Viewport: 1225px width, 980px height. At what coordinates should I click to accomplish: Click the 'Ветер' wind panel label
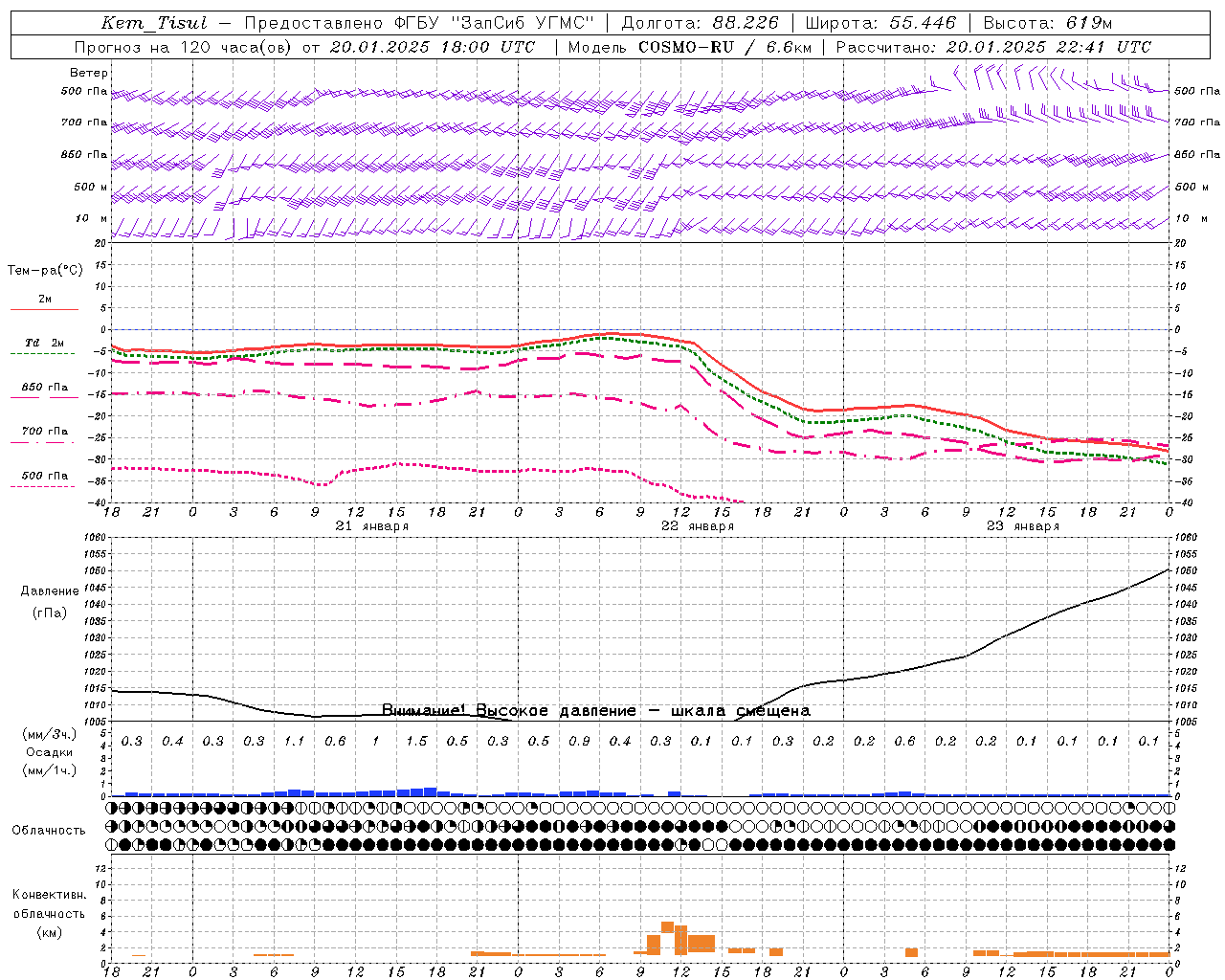[89, 73]
